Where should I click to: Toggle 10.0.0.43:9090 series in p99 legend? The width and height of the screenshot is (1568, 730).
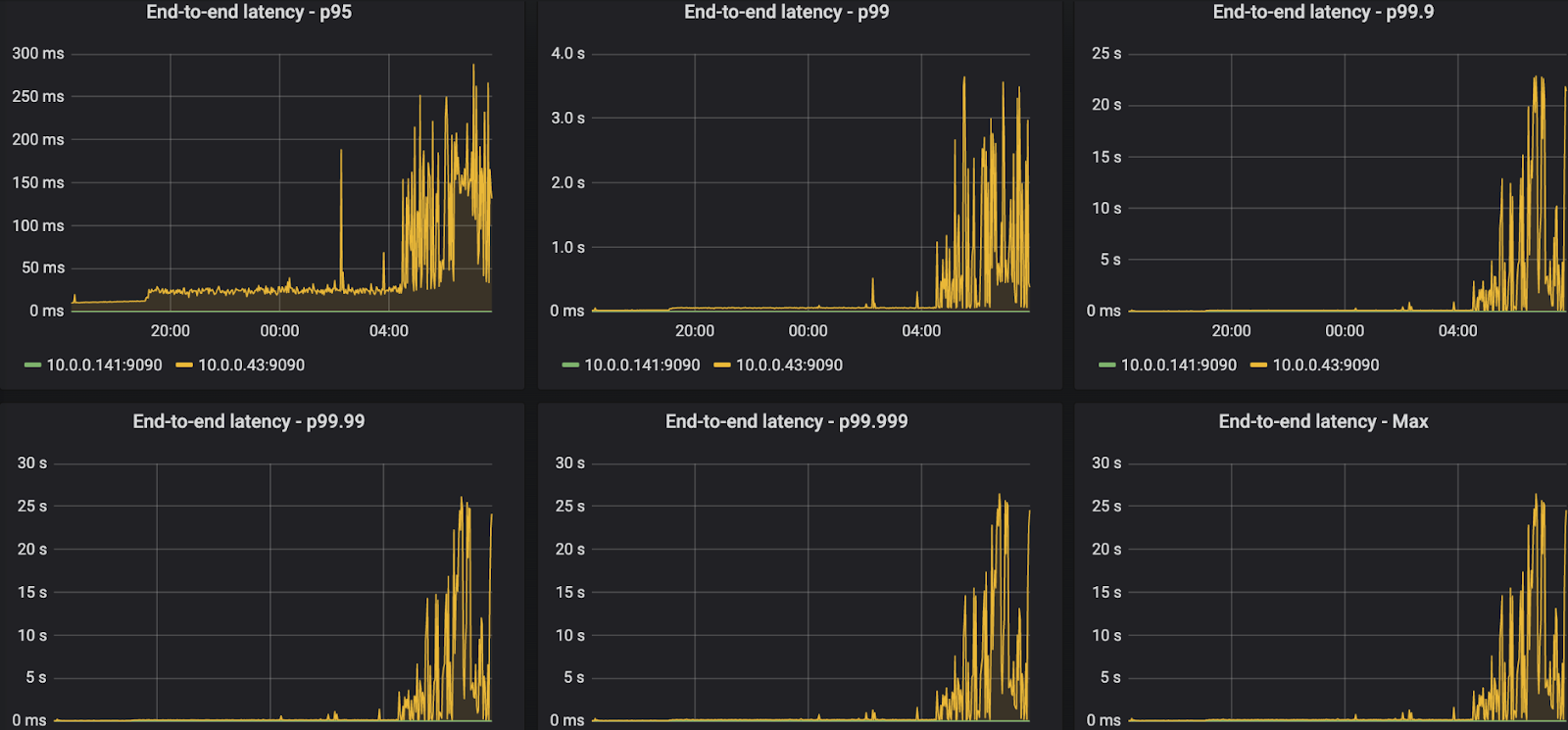789,365
